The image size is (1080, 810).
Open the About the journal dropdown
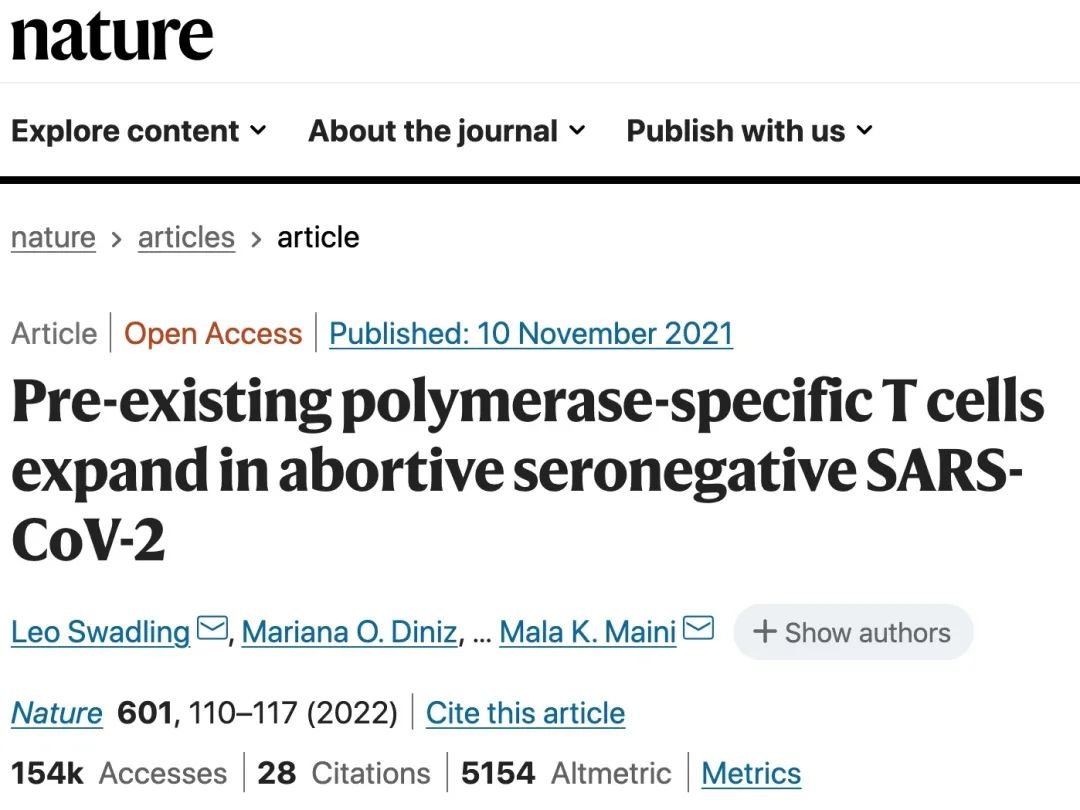click(446, 131)
